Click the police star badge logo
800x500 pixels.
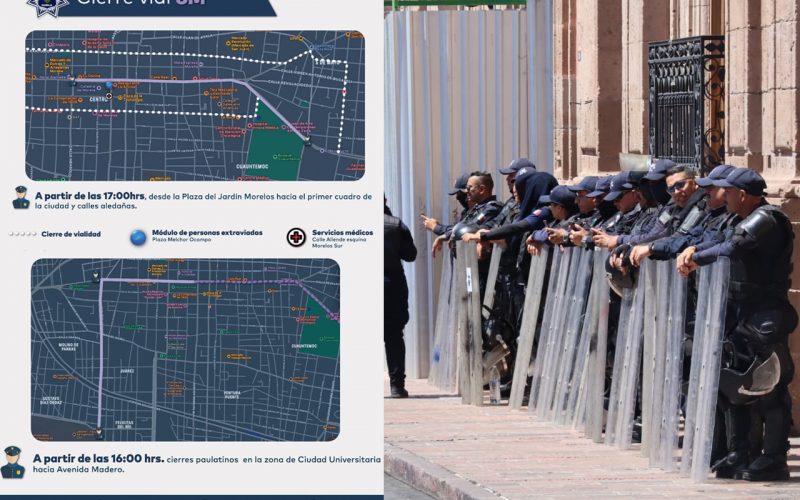point(47,7)
